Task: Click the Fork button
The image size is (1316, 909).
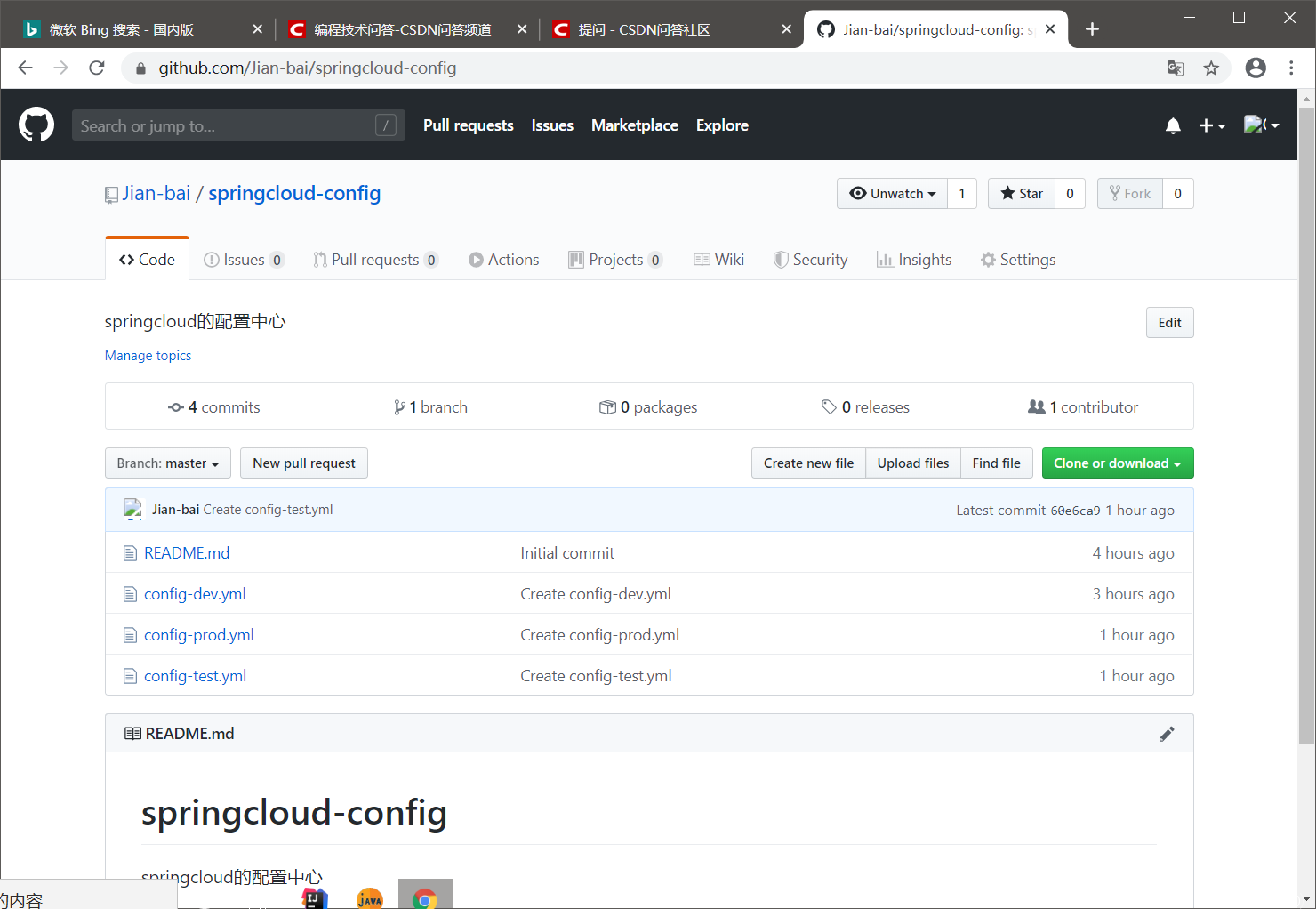Action: tap(1129, 194)
